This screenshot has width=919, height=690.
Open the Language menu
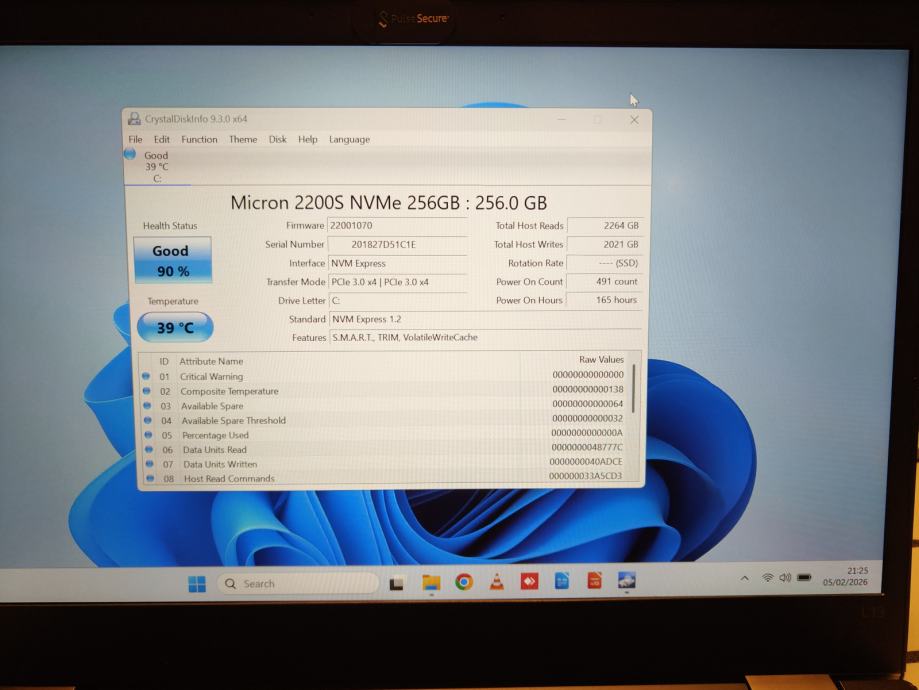pos(349,140)
